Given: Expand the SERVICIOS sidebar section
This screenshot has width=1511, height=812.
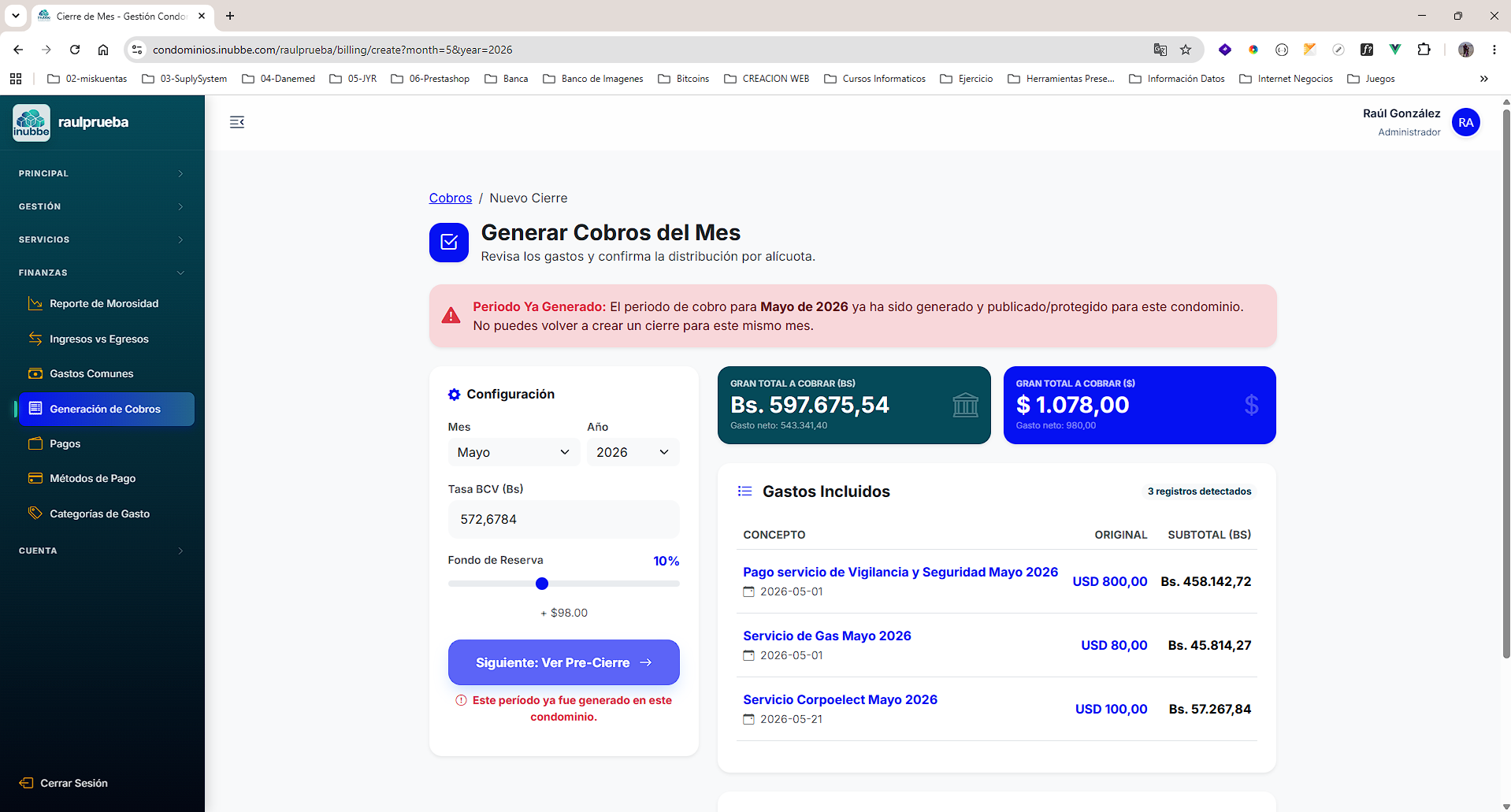Looking at the screenshot, I should [x=102, y=239].
